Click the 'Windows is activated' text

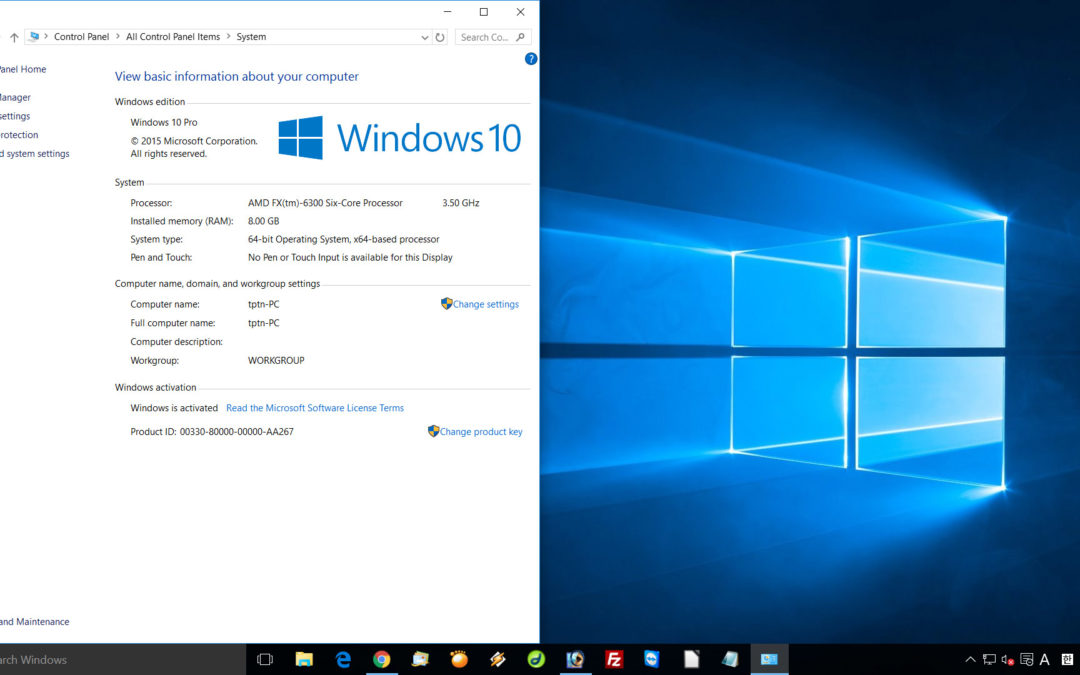(x=174, y=408)
